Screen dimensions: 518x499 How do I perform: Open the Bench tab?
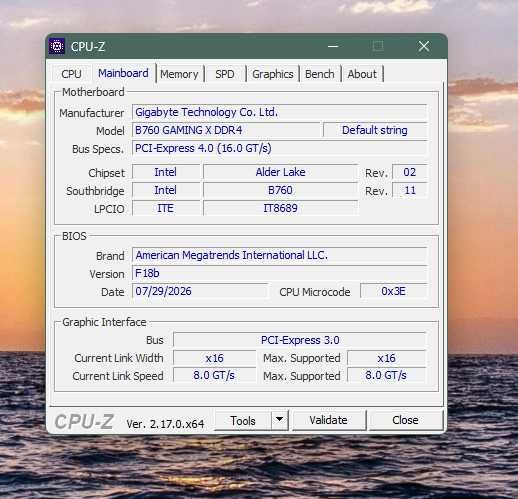pyautogui.click(x=320, y=74)
